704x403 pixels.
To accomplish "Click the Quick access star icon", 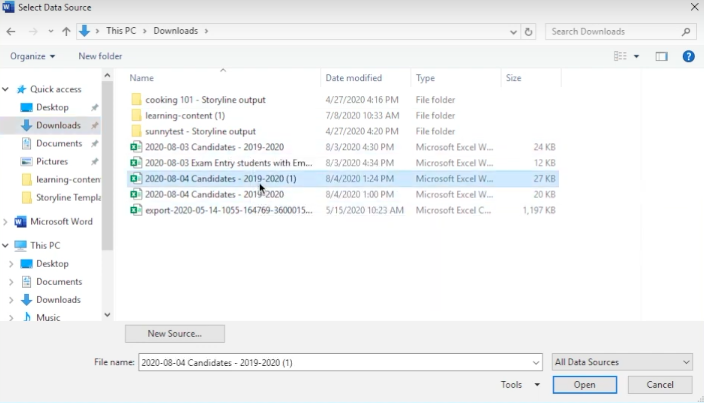I will tap(21, 89).
